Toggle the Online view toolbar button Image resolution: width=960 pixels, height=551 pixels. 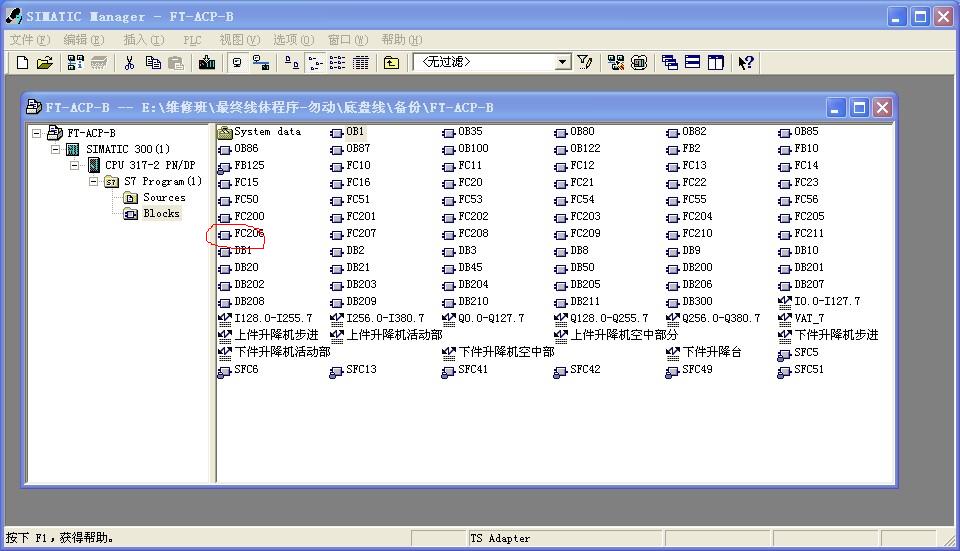[x=238, y=62]
